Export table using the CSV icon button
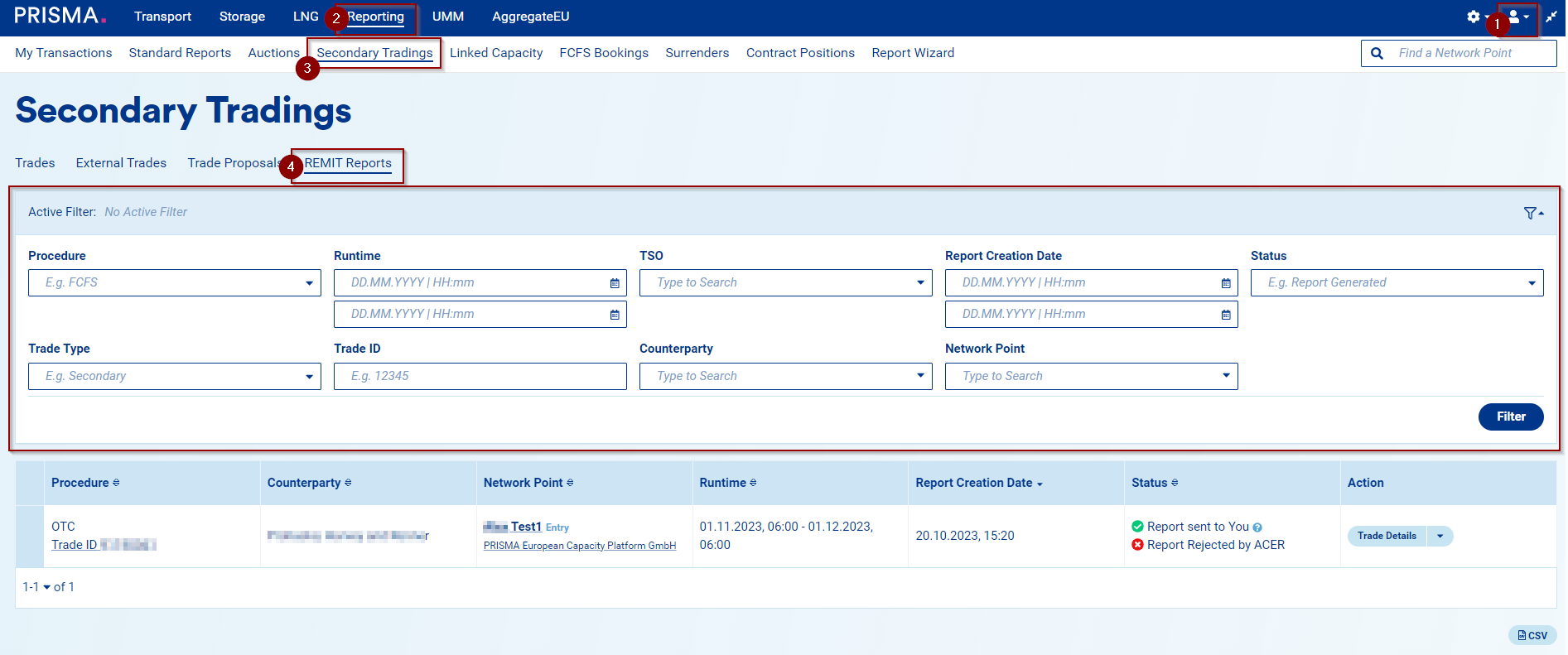Screen dimensions: 1568x655 1532,635
